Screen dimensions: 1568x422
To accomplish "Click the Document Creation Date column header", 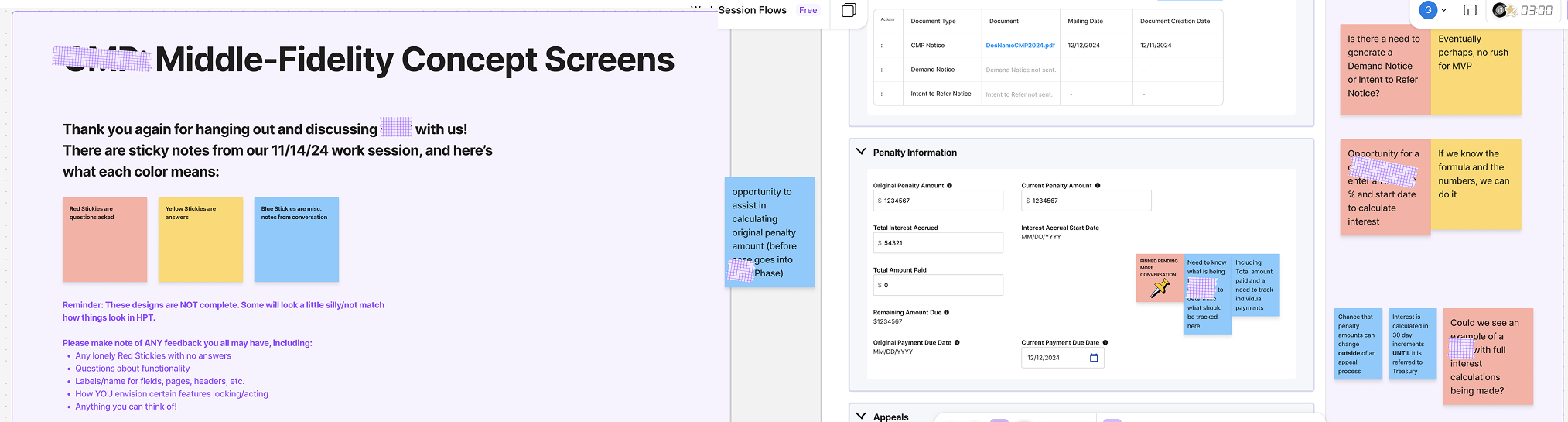I will click(x=1175, y=21).
